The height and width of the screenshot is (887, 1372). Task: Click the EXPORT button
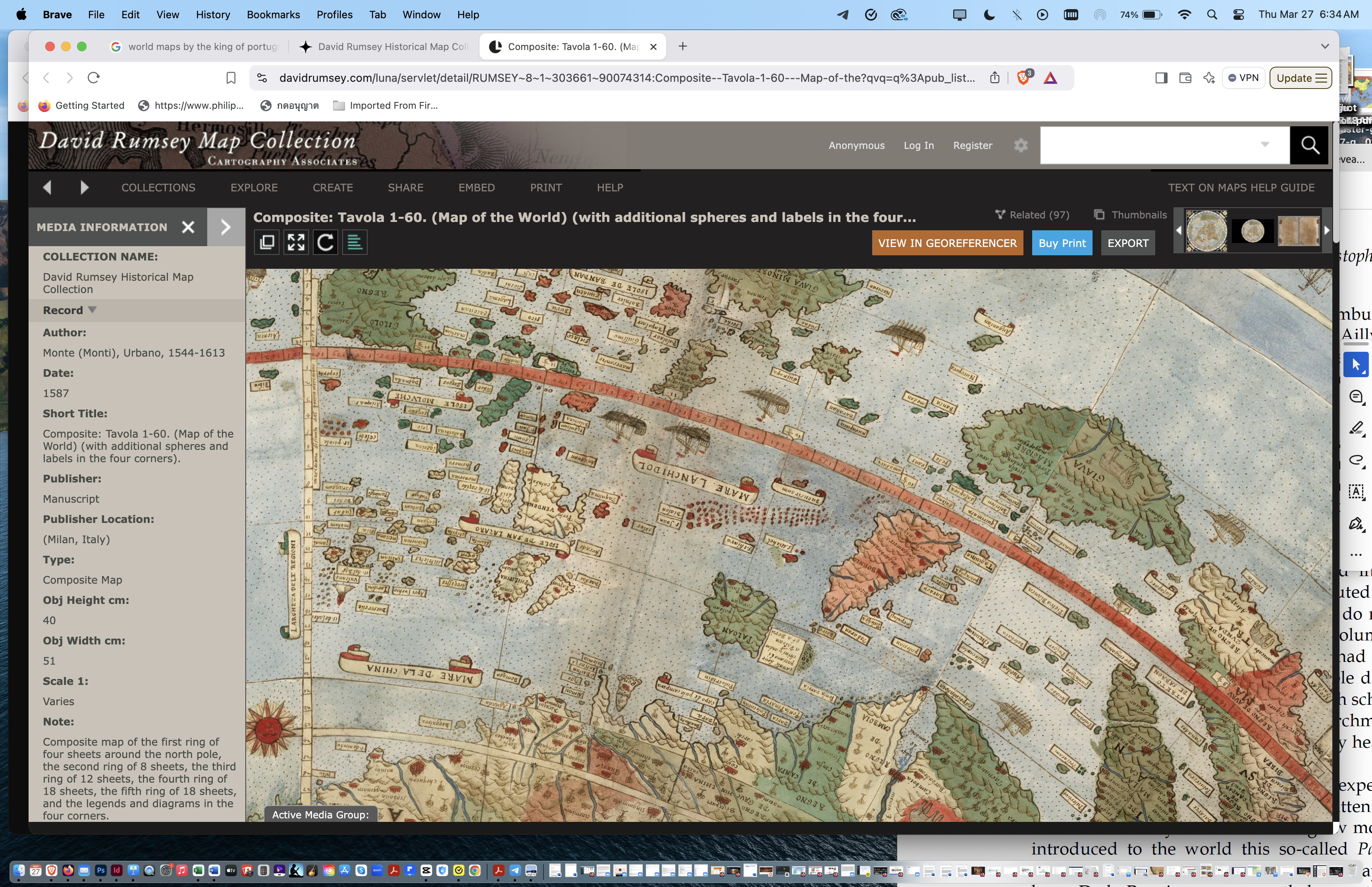(1128, 243)
